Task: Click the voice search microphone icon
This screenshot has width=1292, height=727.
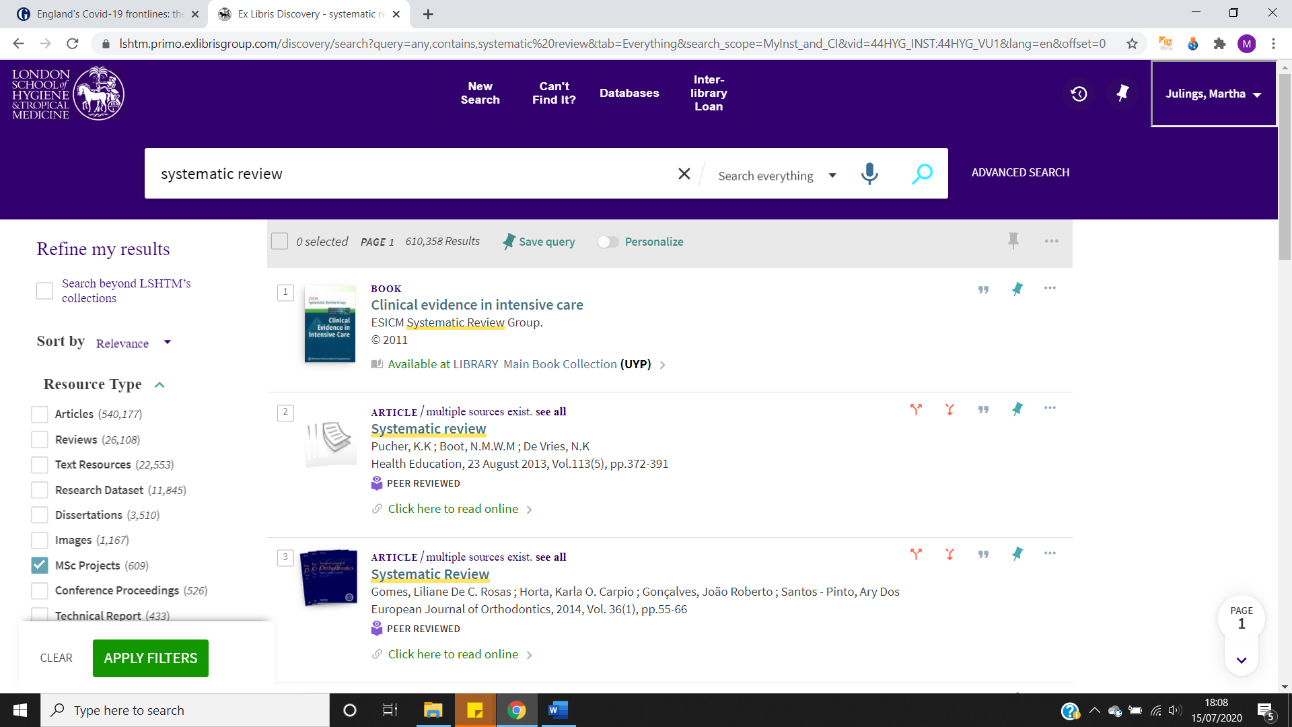Action: point(869,174)
